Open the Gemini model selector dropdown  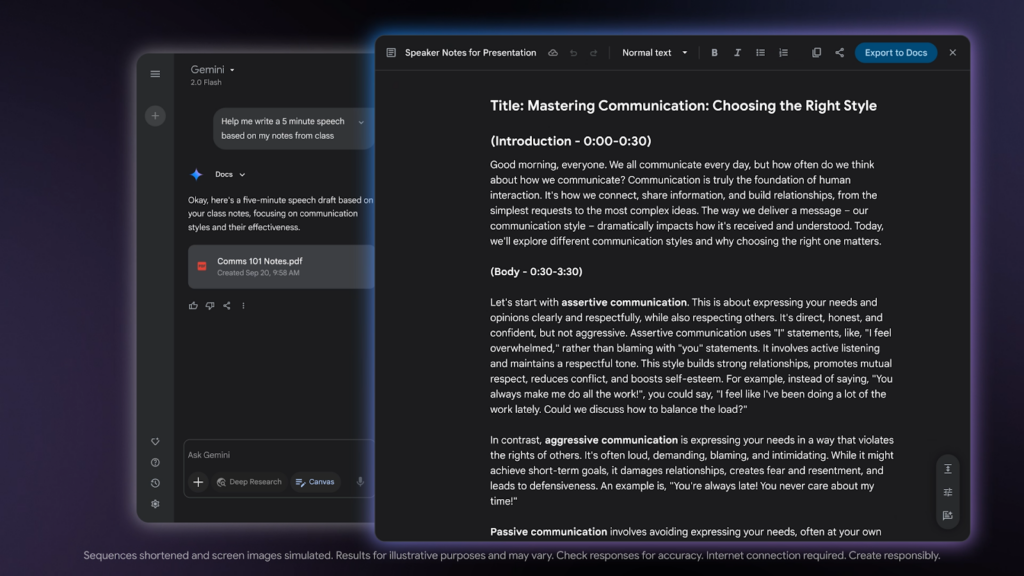[212, 69]
